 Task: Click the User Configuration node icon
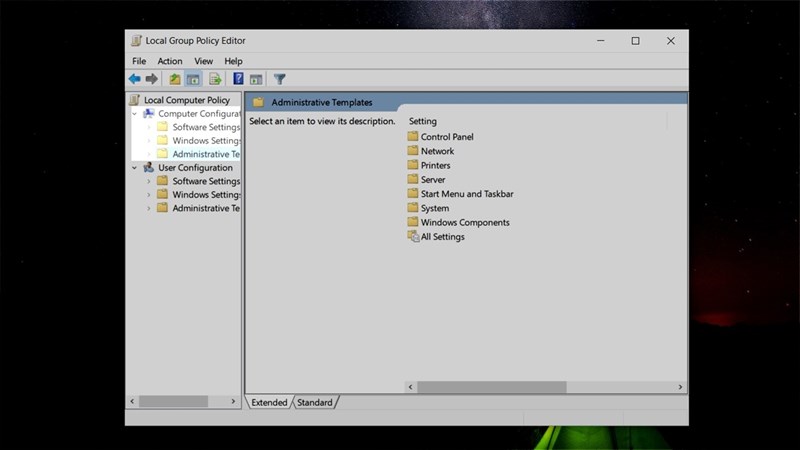[148, 167]
